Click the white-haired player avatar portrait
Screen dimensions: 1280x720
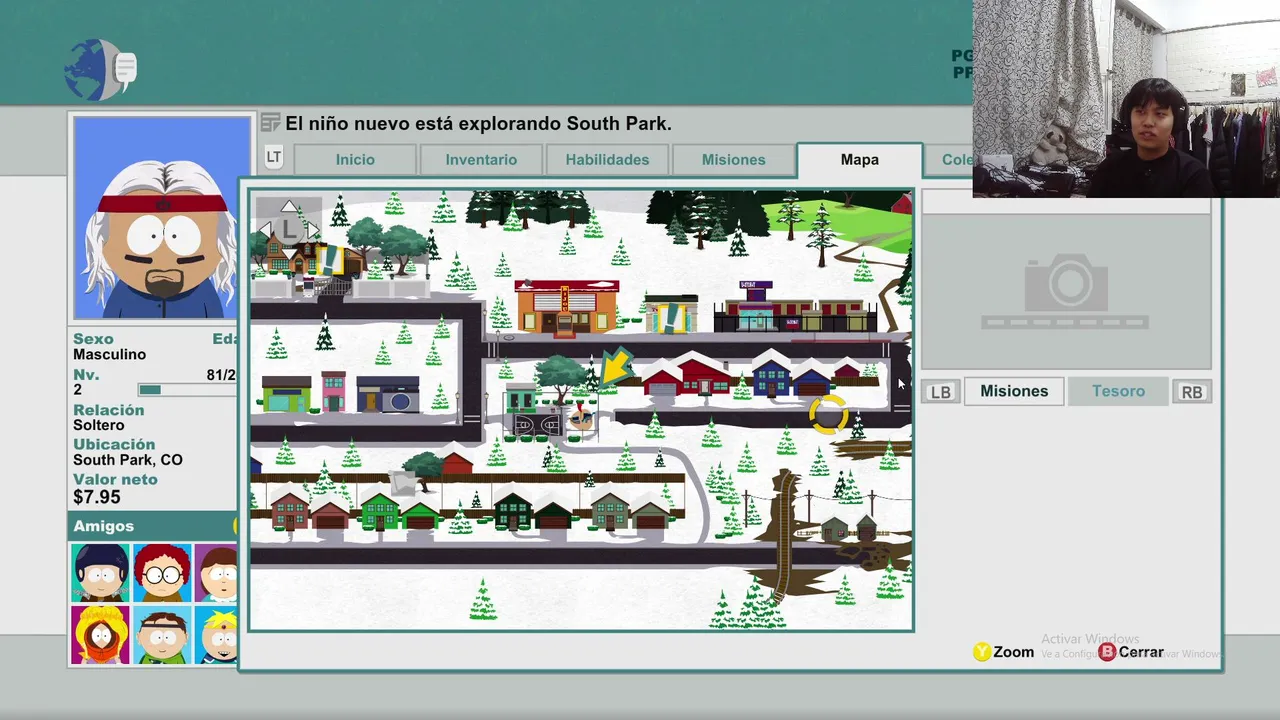click(x=162, y=217)
